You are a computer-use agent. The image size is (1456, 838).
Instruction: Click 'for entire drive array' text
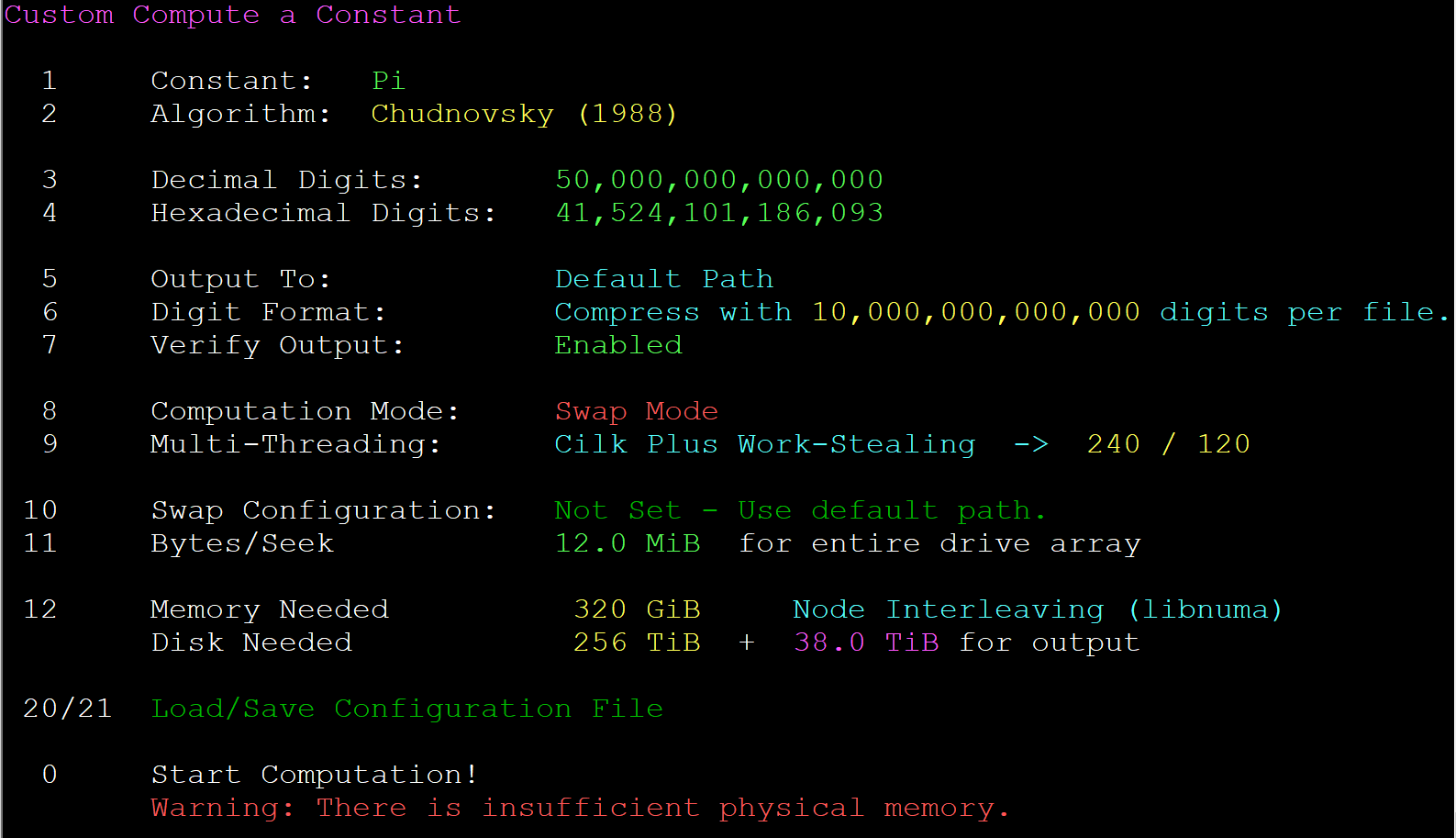point(939,543)
